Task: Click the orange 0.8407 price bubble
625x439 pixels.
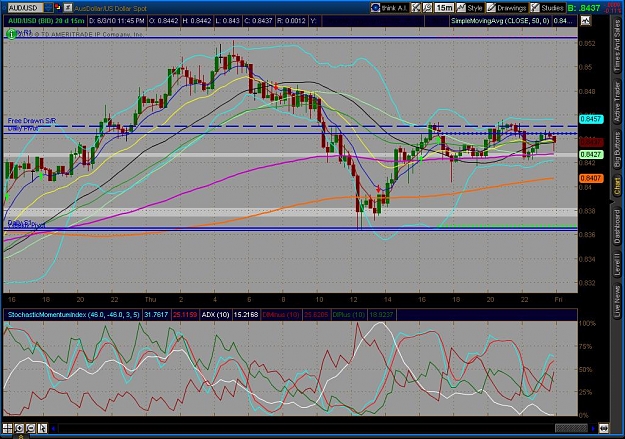Action: 590,178
